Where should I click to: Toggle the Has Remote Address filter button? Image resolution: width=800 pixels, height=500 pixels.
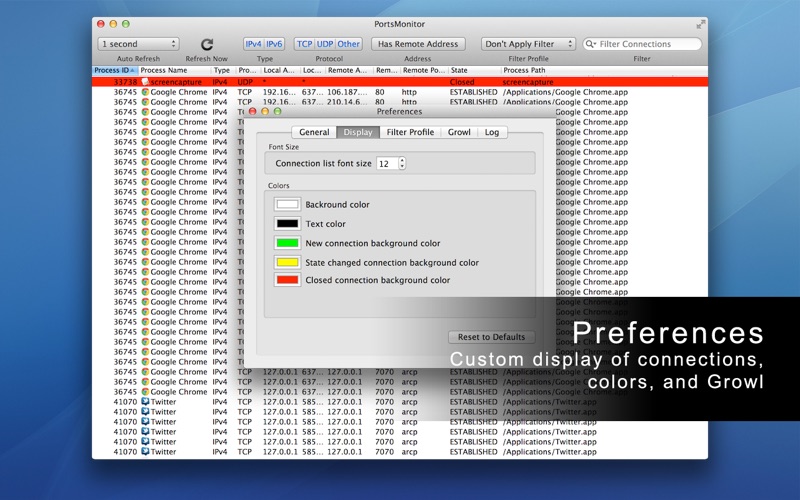point(418,44)
